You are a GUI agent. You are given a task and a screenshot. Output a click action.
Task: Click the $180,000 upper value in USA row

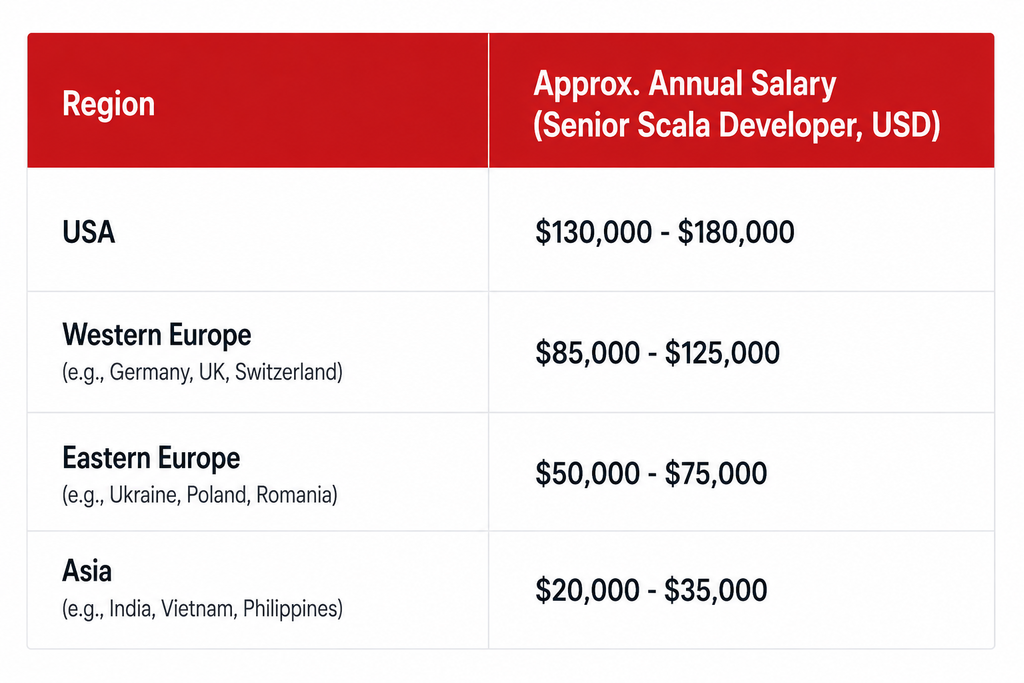[736, 232]
